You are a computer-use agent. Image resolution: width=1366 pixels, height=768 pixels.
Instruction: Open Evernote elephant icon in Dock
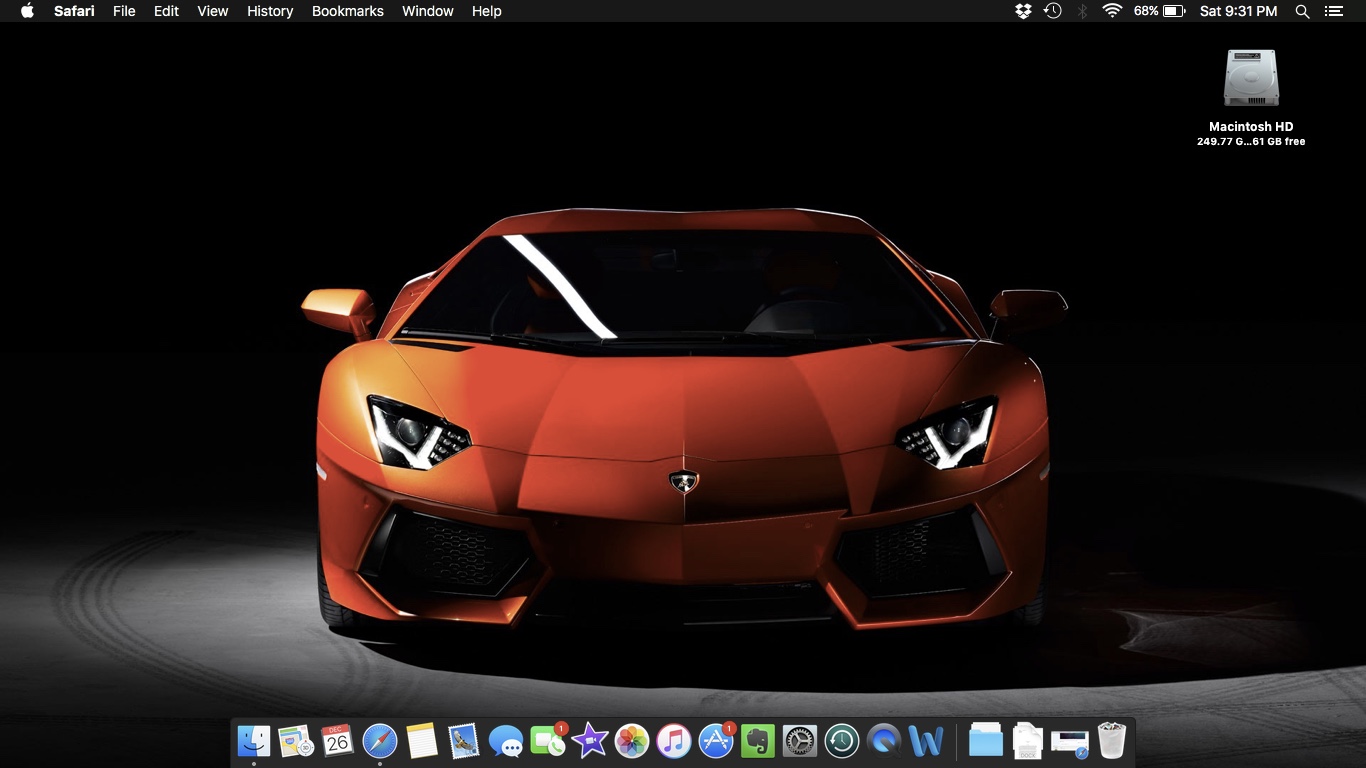click(x=758, y=741)
